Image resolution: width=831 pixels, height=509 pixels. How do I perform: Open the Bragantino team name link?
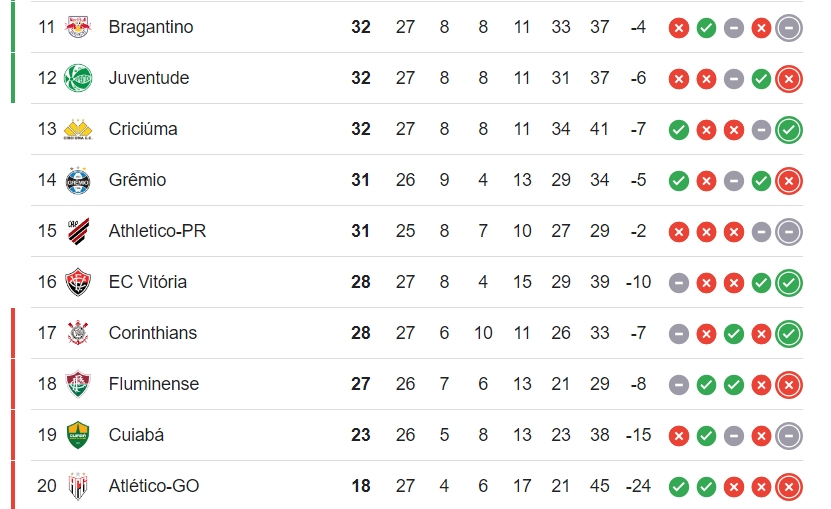click(151, 27)
